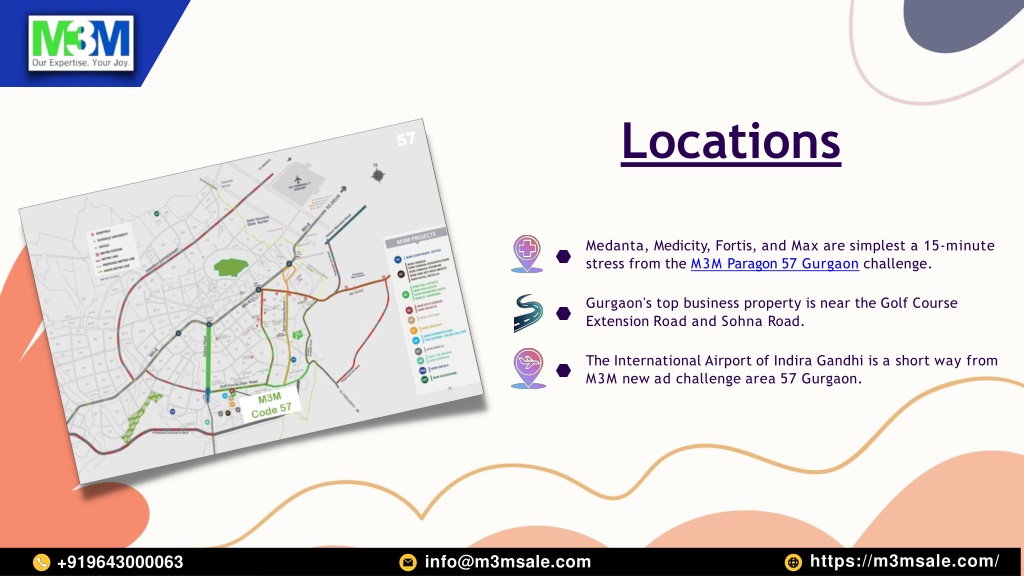Click the hospital location pin icon

527,254
